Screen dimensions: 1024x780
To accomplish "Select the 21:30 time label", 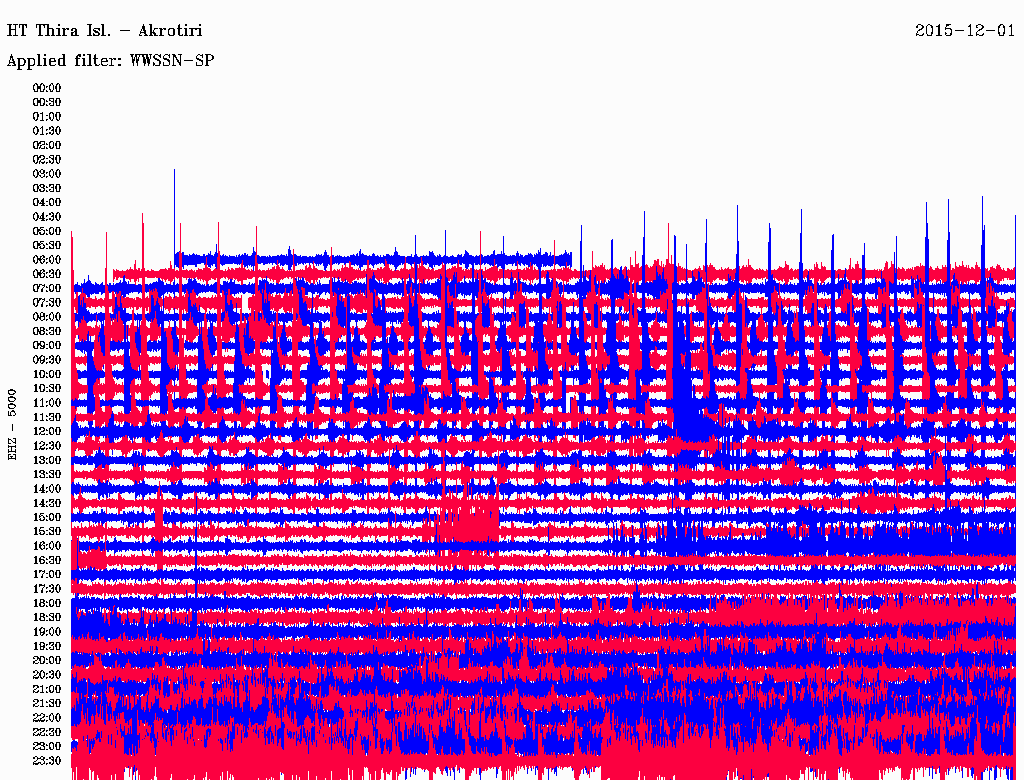I will [x=47, y=704].
